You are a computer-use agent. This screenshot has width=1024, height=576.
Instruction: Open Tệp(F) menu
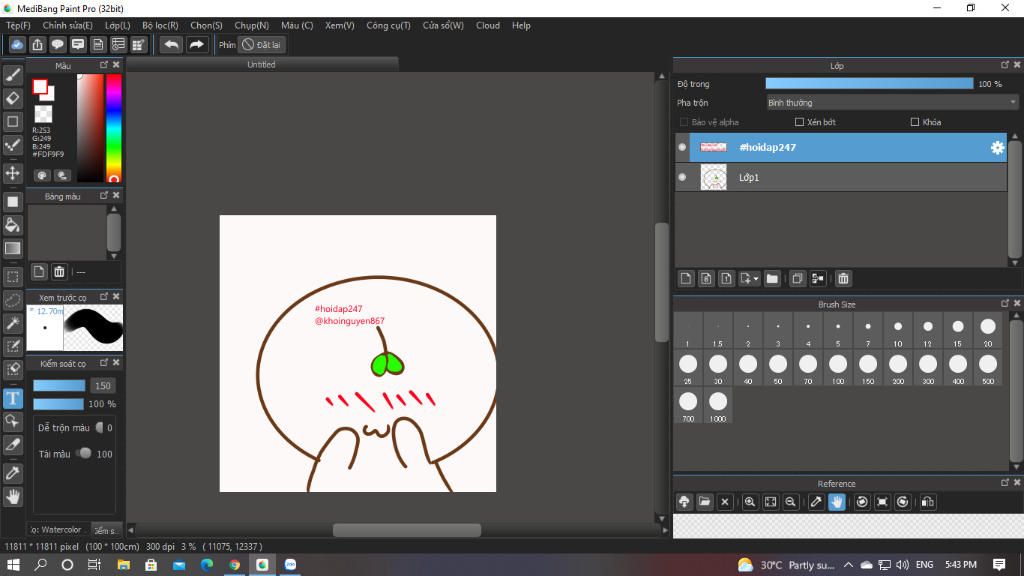tap(18, 25)
